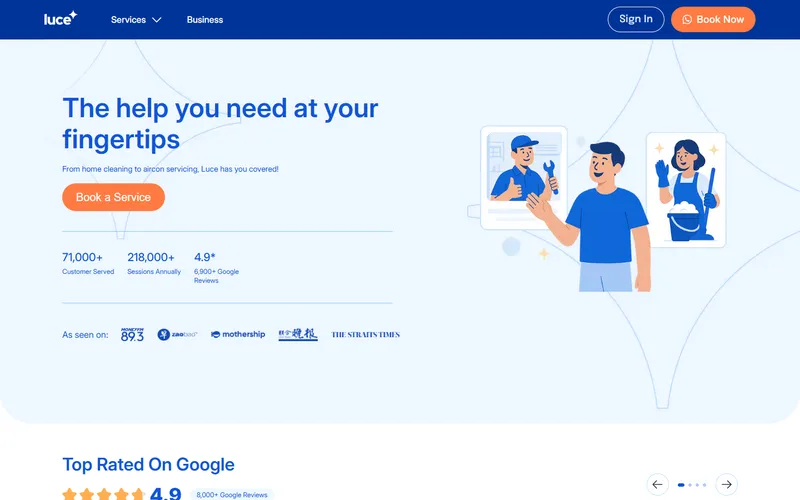Open the Business menu item
This screenshot has width=800, height=500.
205,20
